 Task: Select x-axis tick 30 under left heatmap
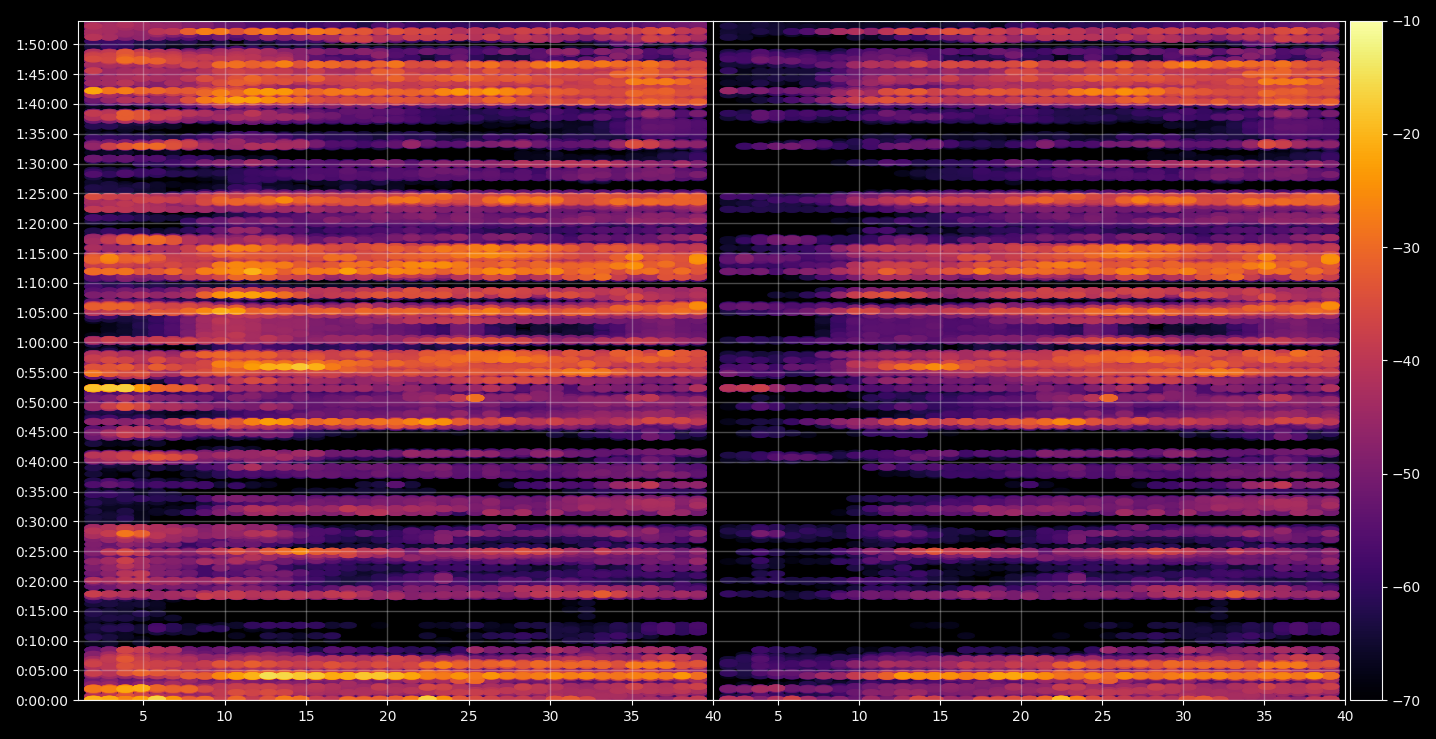click(550, 717)
